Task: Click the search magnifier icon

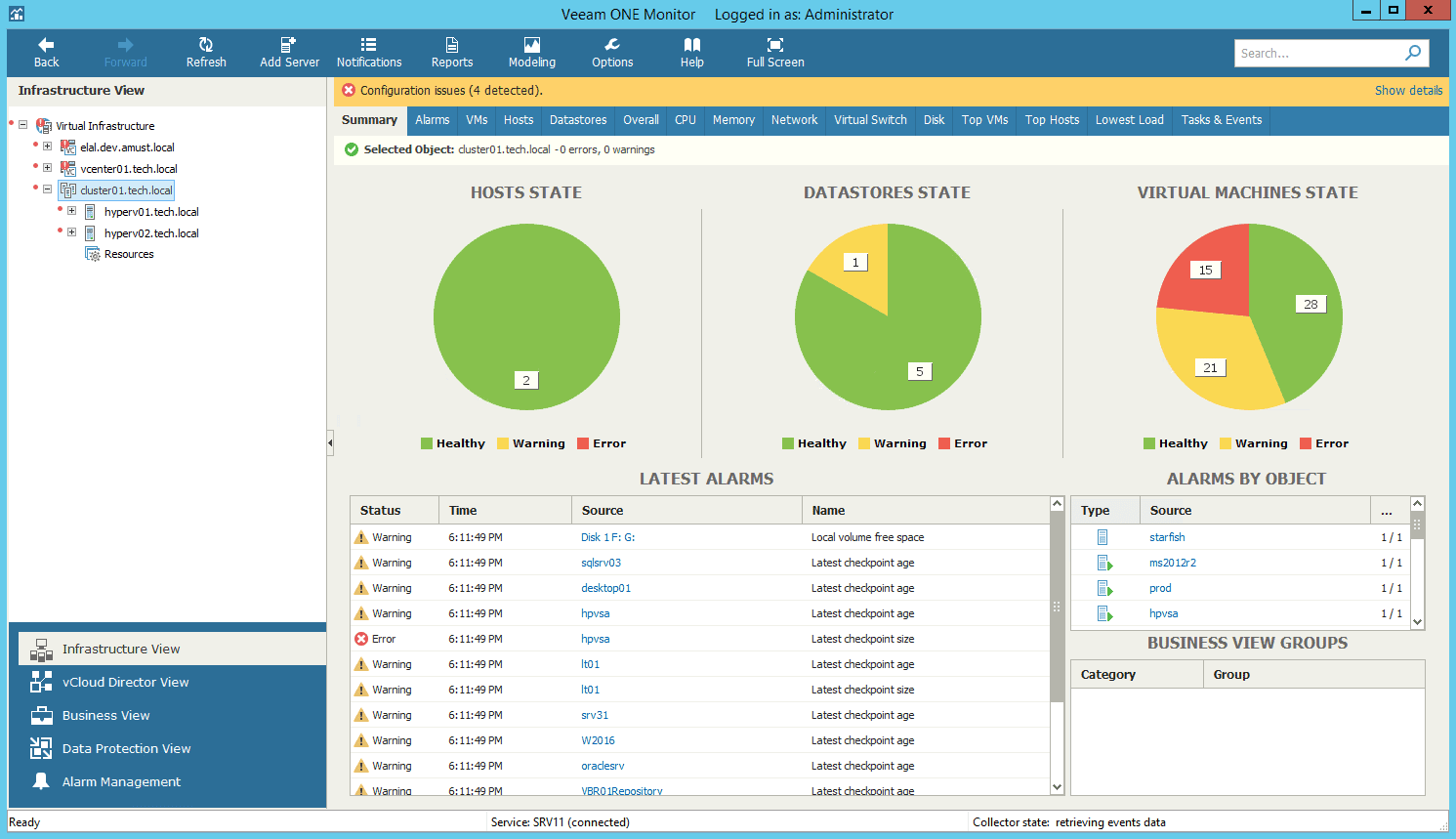Action: coord(1413,53)
